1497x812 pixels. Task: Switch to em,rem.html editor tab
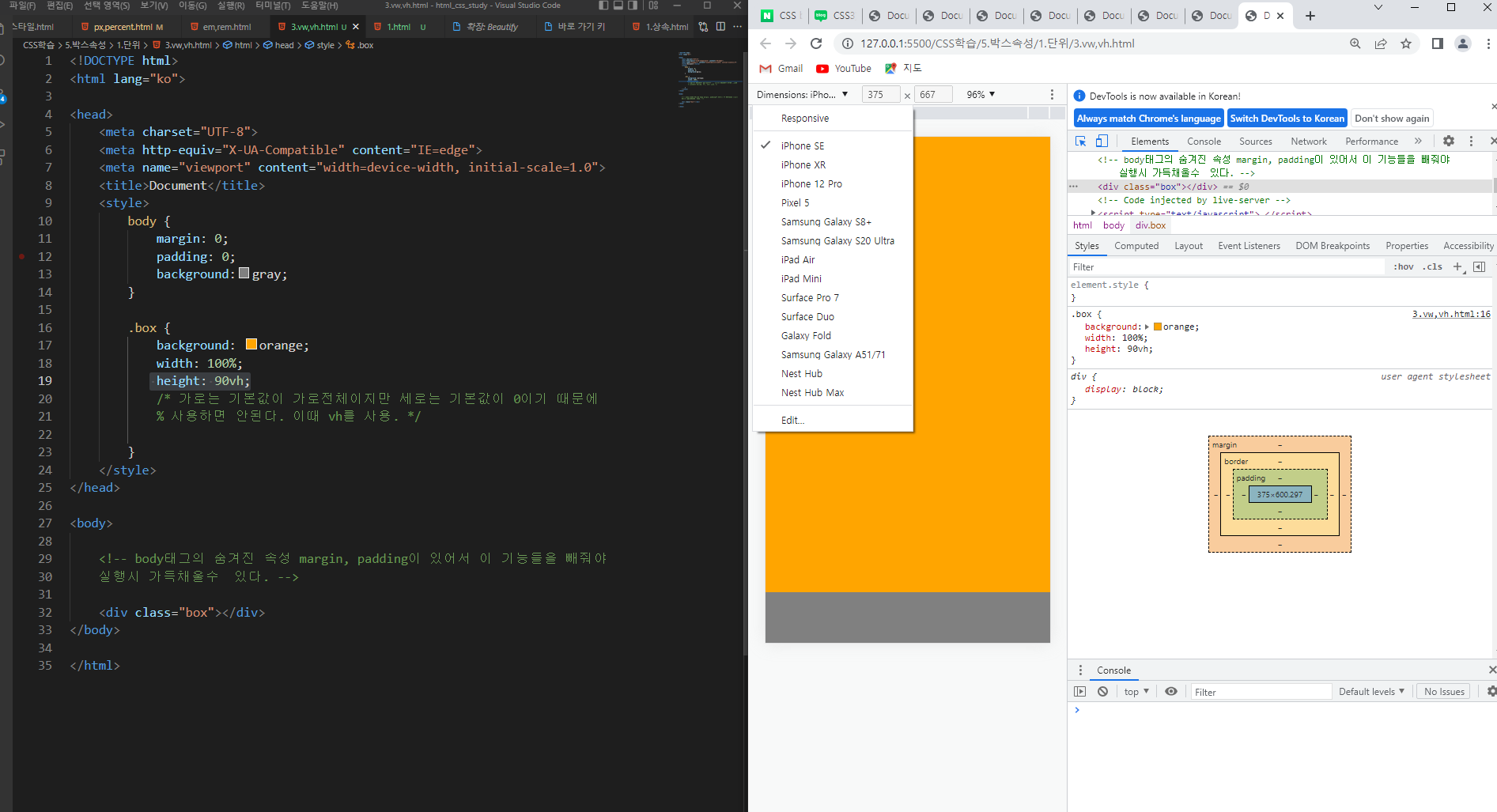pos(226,27)
